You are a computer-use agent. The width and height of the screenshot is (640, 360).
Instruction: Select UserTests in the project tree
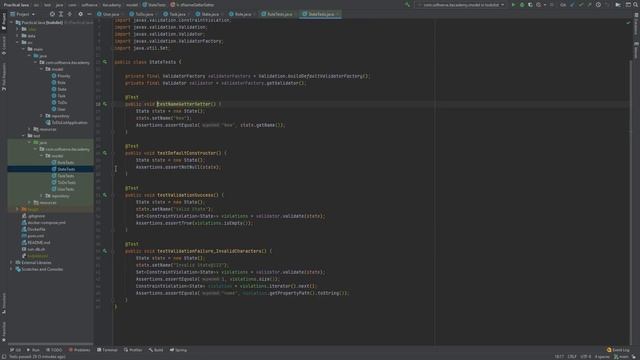click(63, 189)
